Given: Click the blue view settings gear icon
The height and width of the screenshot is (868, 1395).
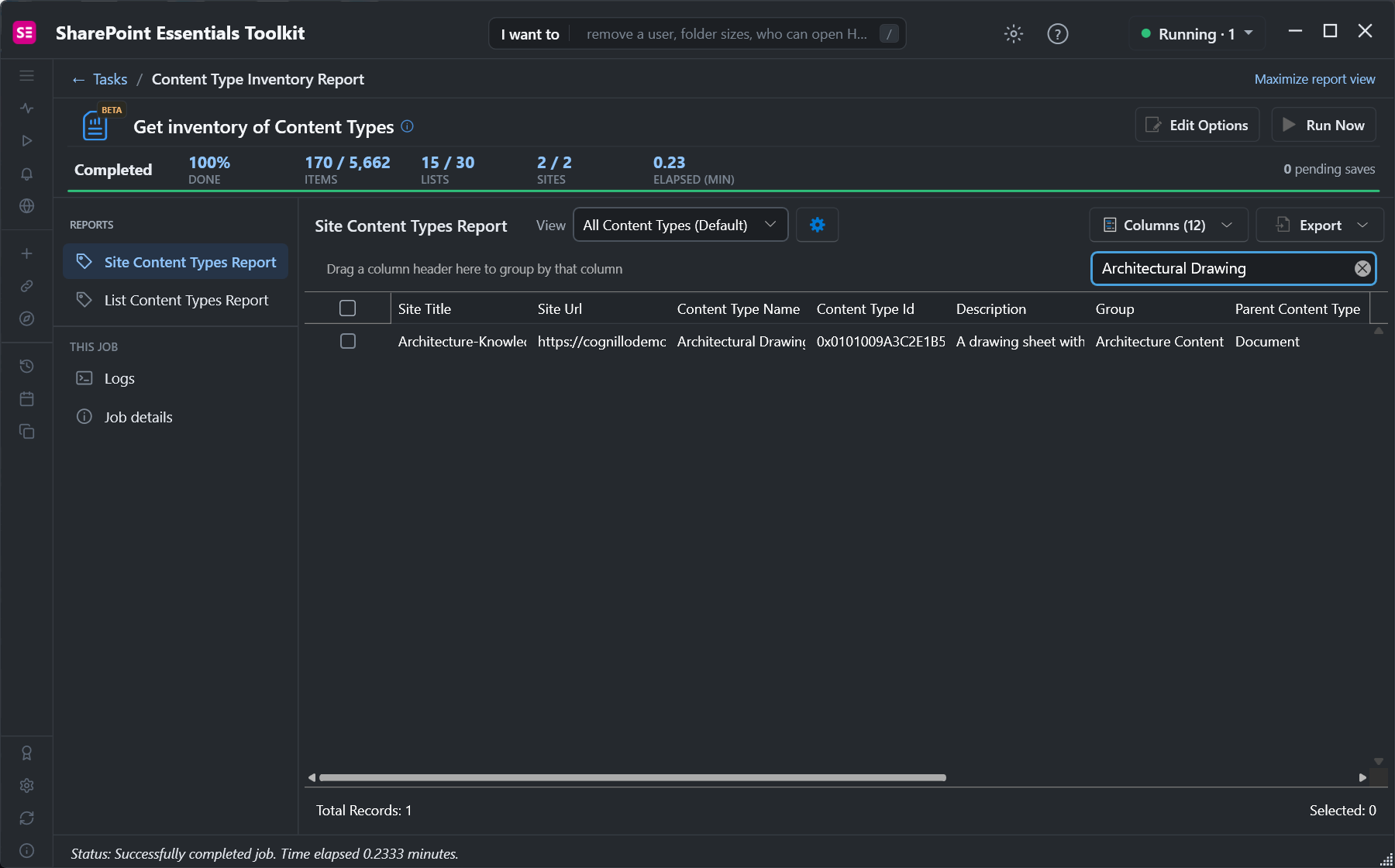Looking at the screenshot, I should (817, 225).
